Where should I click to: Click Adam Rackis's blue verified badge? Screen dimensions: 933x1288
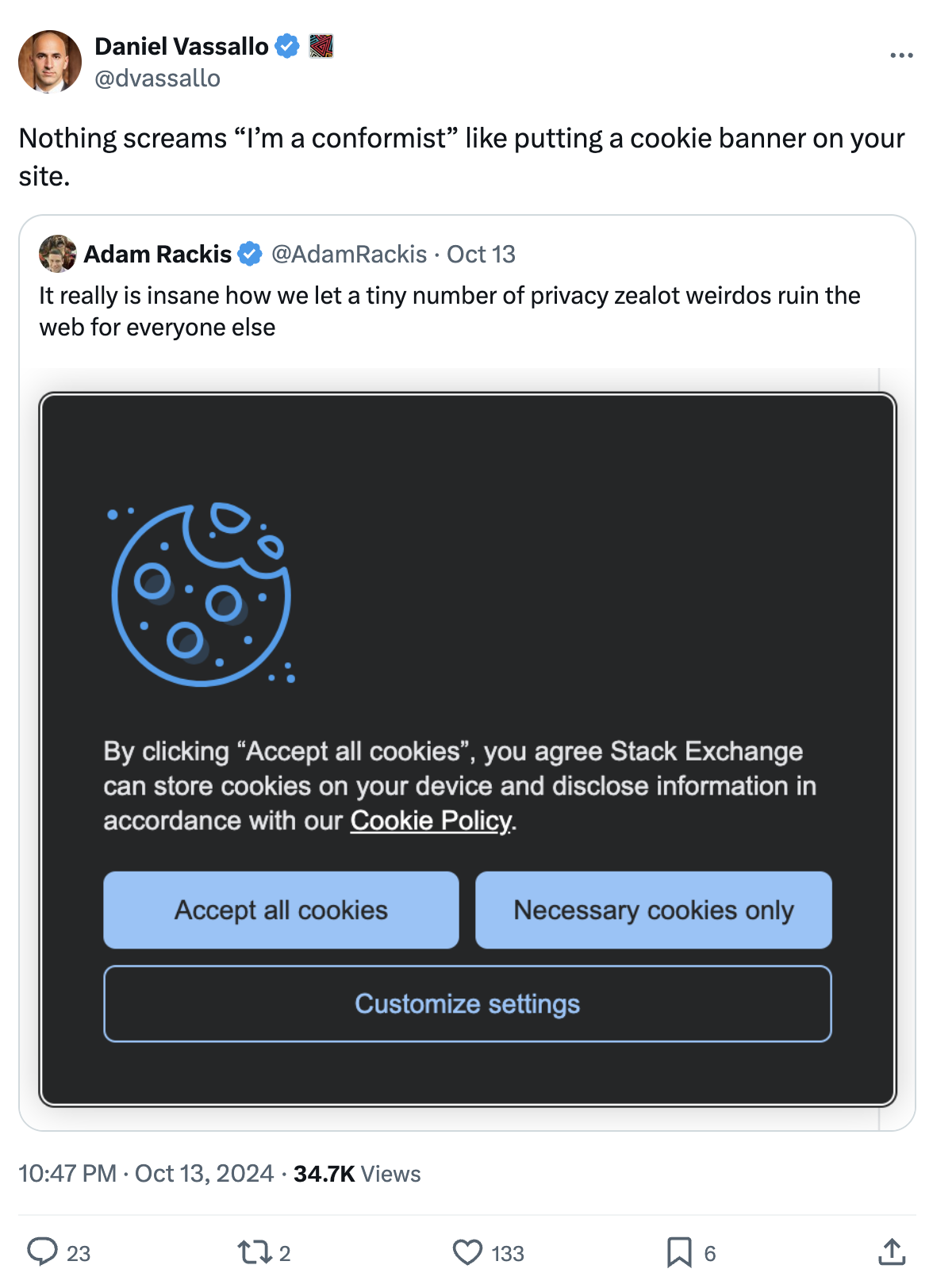(x=250, y=254)
